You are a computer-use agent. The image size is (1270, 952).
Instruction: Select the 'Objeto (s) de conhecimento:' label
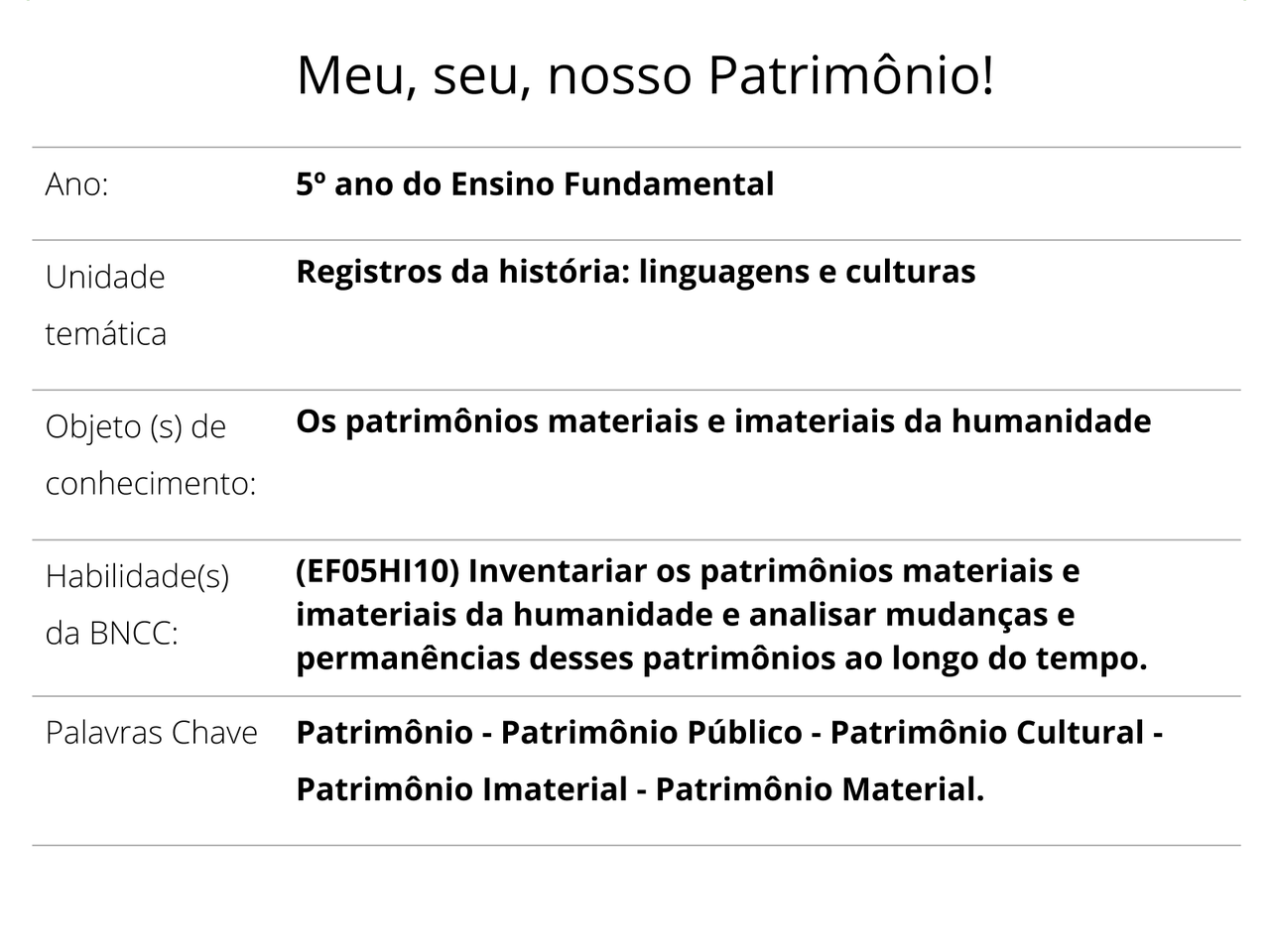click(x=150, y=454)
